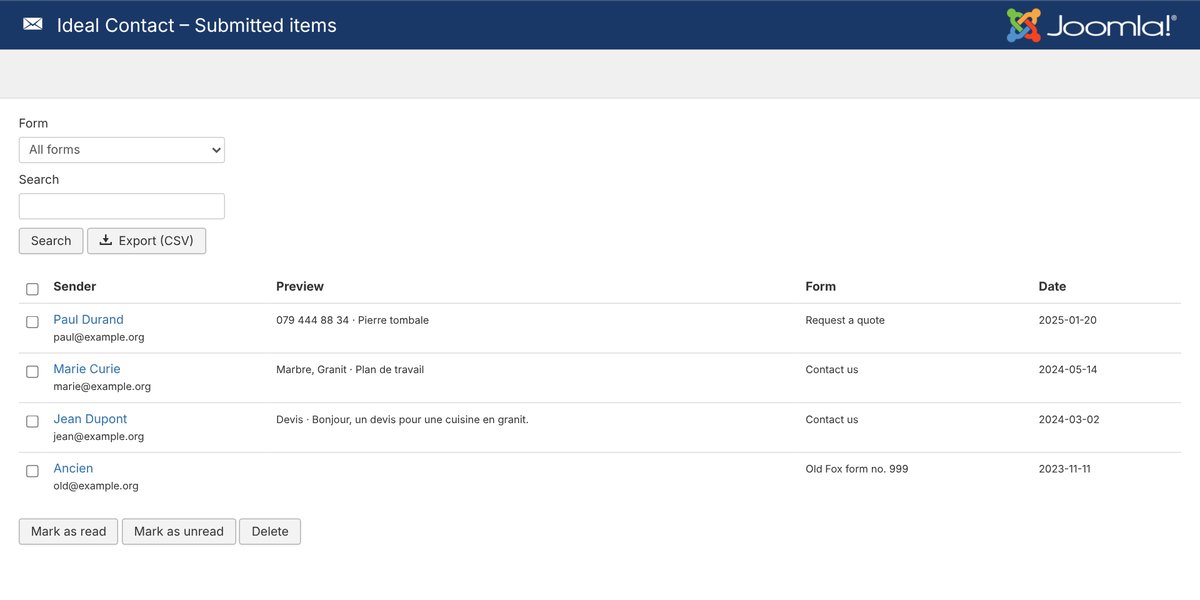Click the Preview column header
1200x600 pixels.
pyautogui.click(x=300, y=286)
